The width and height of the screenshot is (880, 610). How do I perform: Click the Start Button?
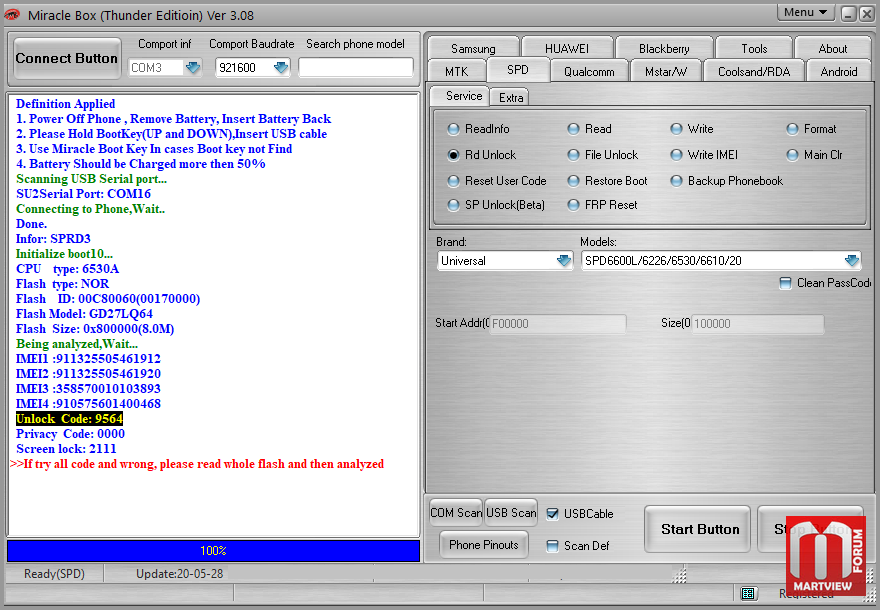pos(698,529)
